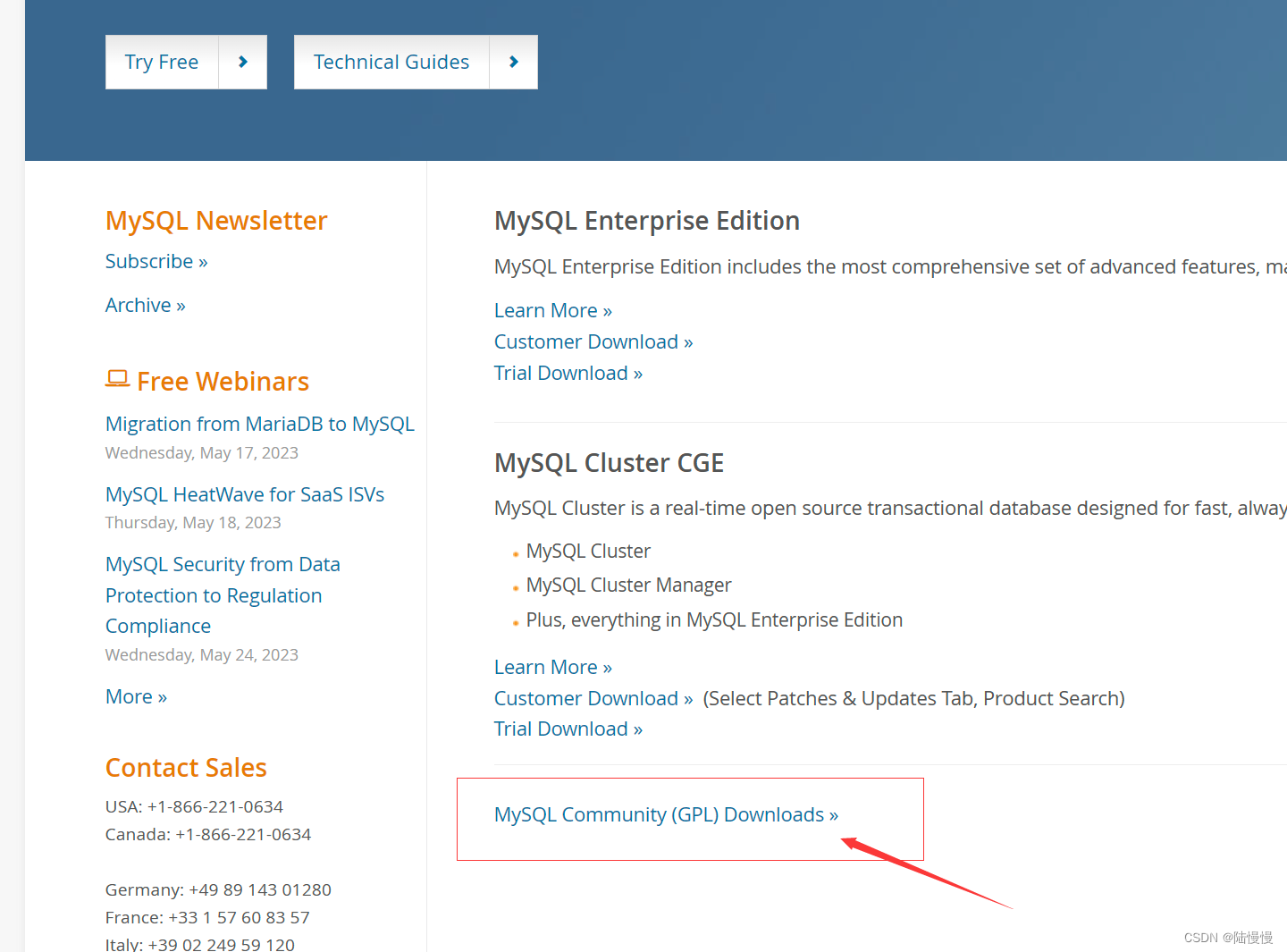This screenshot has height=952, width=1287.
Task: Click the "MySQL Cluster" bullet list item
Action: [x=588, y=551]
